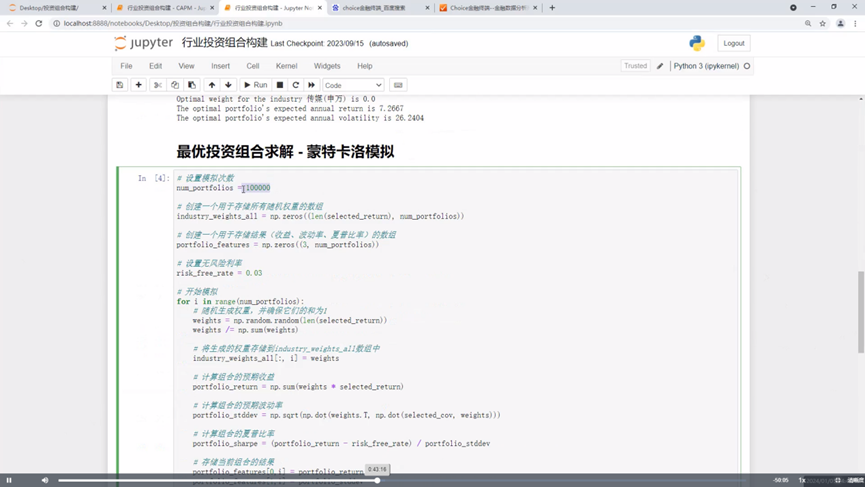This screenshot has height=487, width=865.
Task: Open the browser profile icon
Action: [x=840, y=23]
